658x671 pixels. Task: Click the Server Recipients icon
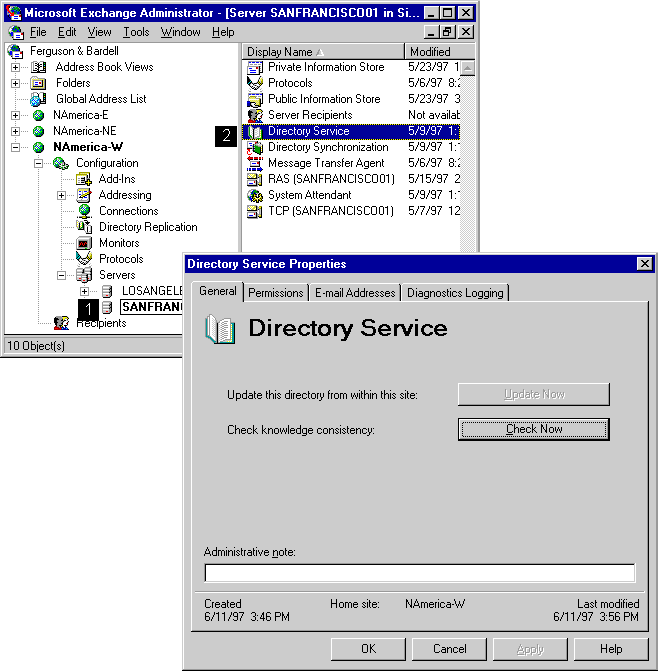click(x=255, y=115)
